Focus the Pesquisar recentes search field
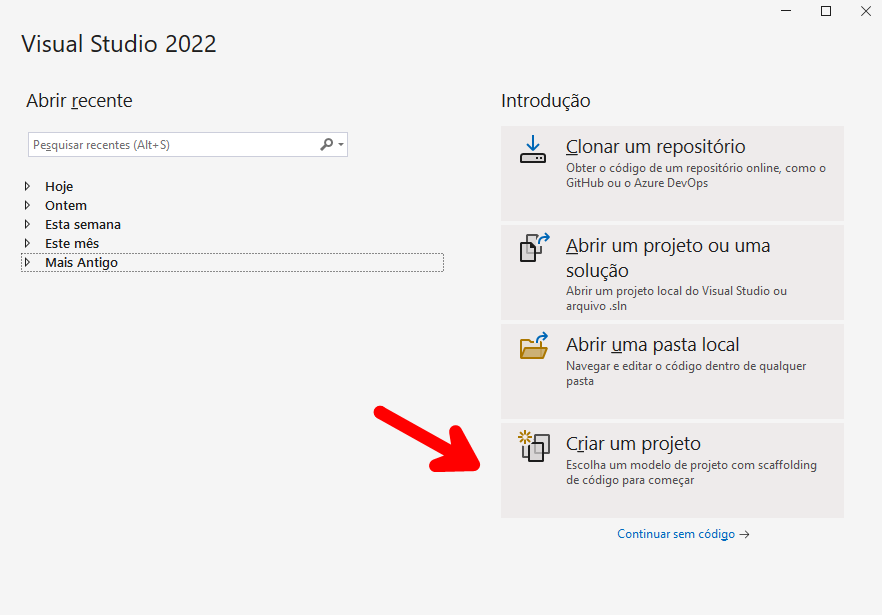 pos(173,145)
